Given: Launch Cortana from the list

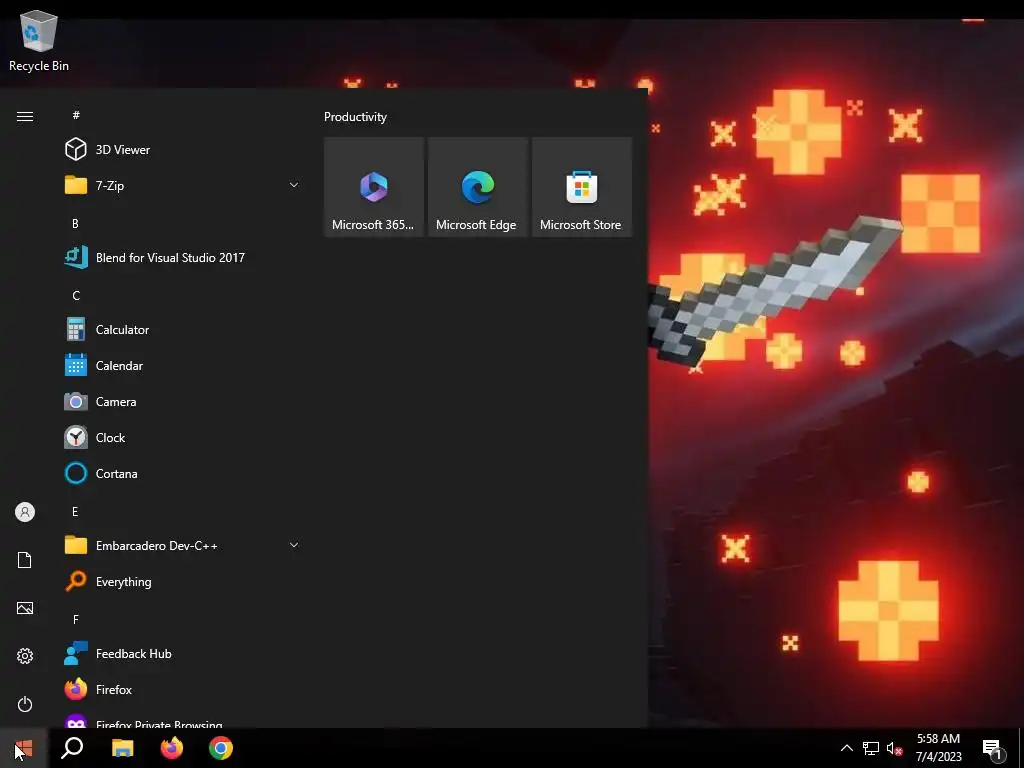Looking at the screenshot, I should 180,473.
